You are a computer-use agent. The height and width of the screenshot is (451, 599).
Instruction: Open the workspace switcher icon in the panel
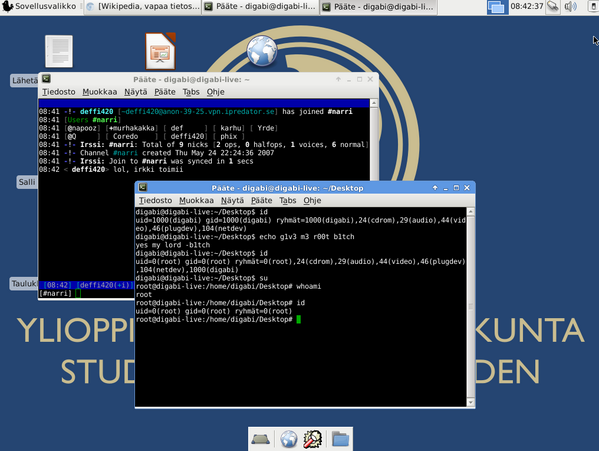pyautogui.click(x=497, y=7)
